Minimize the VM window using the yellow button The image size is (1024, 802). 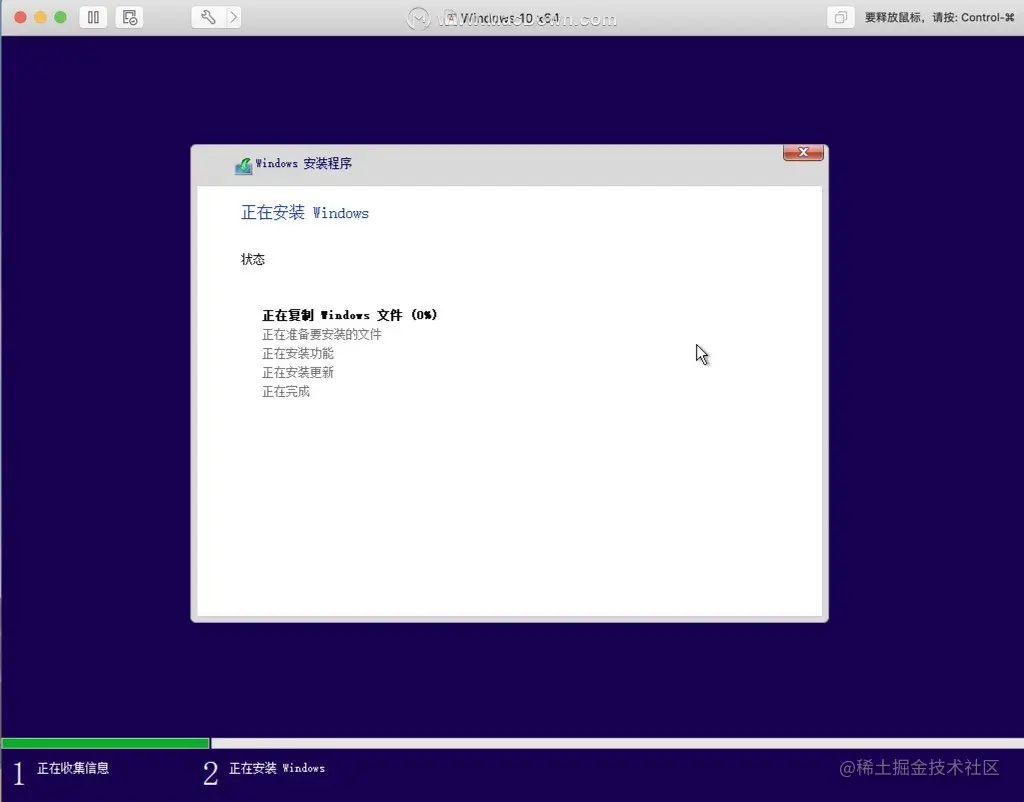coord(40,17)
